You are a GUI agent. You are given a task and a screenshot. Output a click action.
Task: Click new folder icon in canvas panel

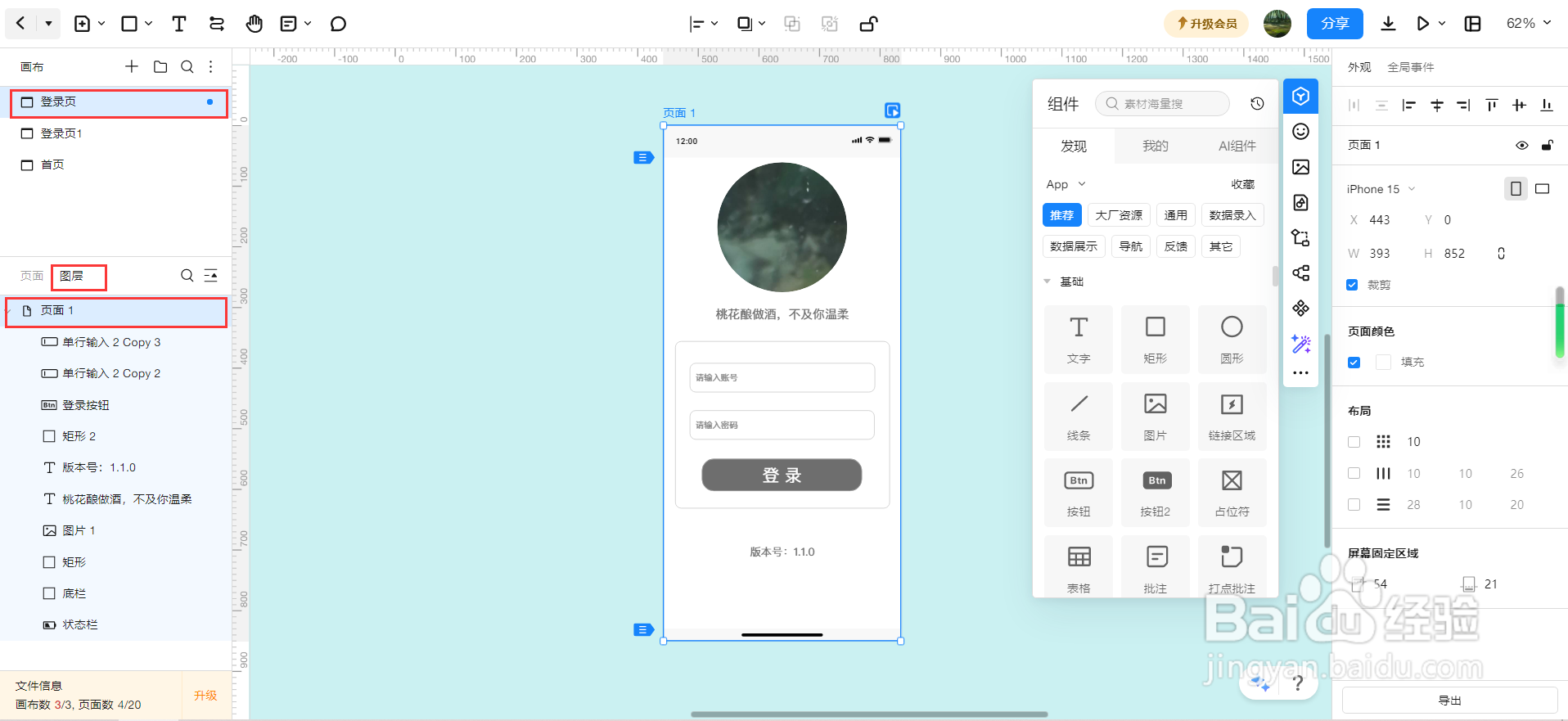160,66
